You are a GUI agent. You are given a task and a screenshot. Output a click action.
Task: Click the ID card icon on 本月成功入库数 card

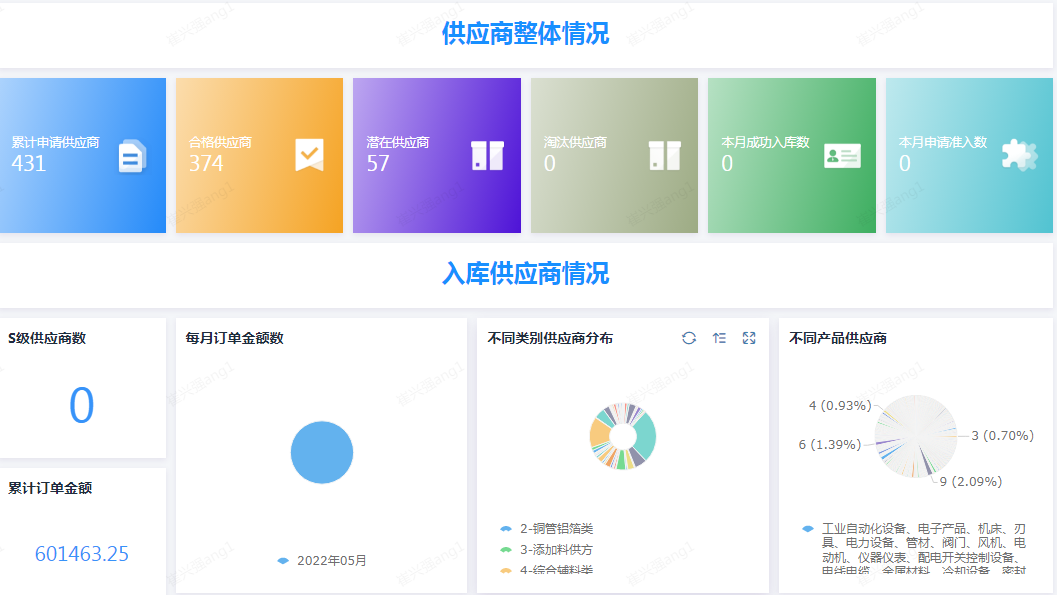(x=842, y=156)
